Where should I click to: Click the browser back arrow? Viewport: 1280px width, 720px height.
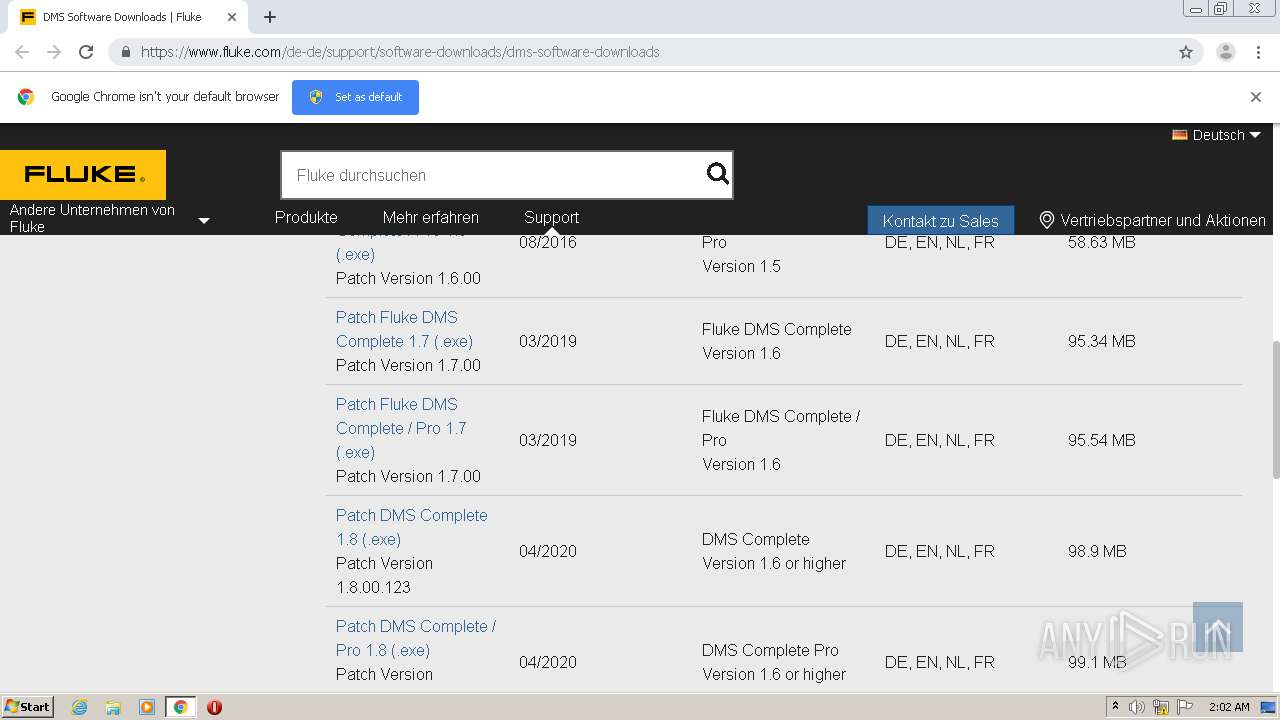coord(22,52)
